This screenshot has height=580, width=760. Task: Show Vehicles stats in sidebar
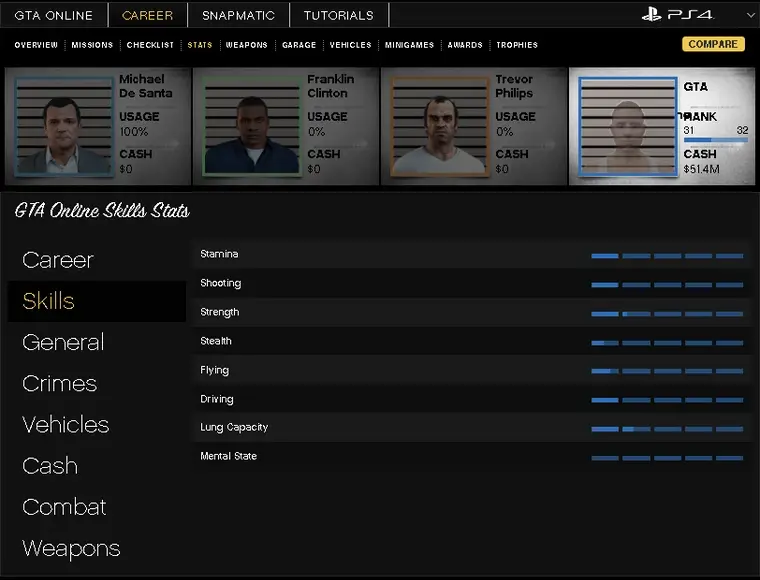pos(65,425)
